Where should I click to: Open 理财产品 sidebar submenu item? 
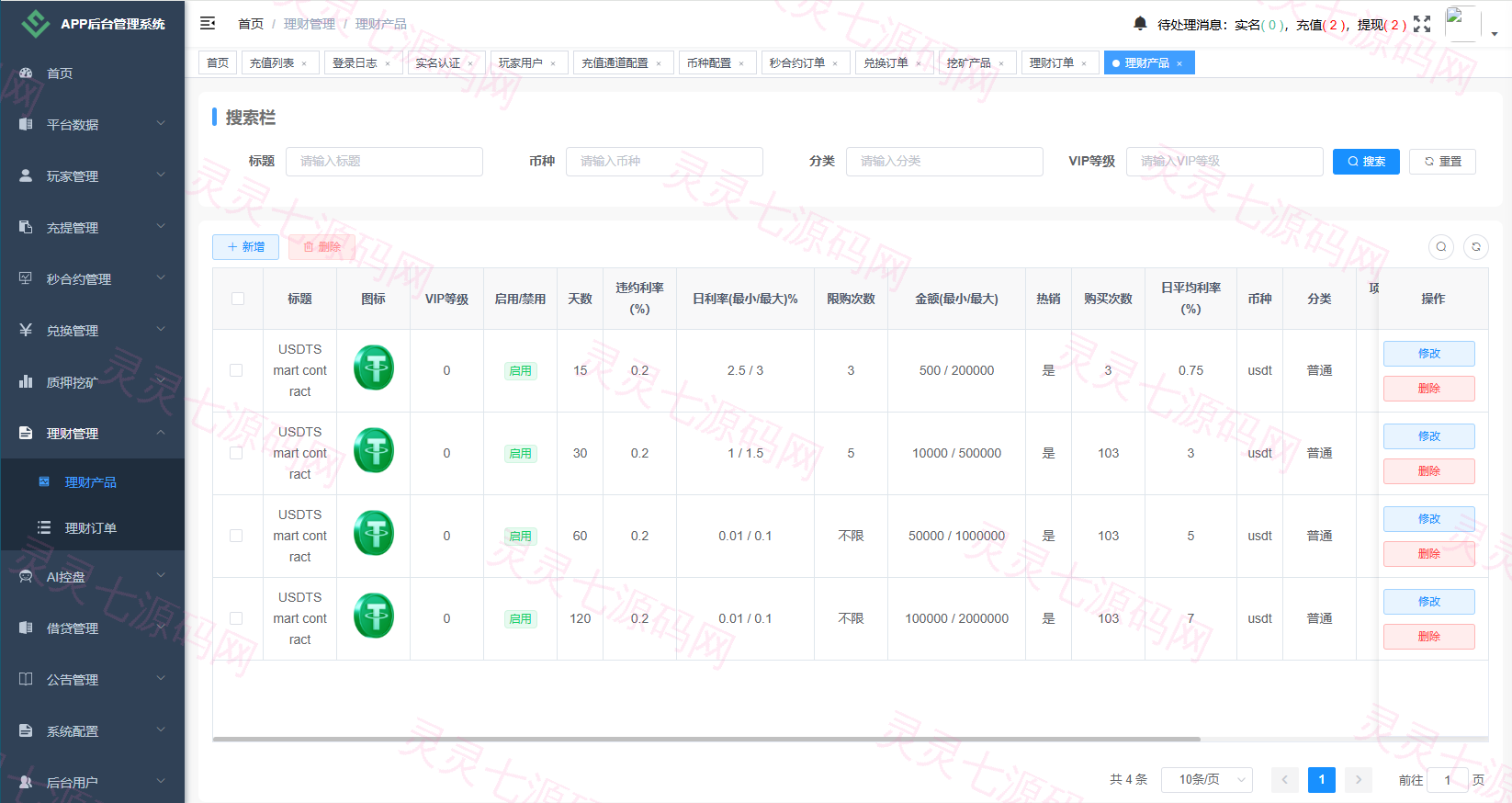(x=92, y=481)
